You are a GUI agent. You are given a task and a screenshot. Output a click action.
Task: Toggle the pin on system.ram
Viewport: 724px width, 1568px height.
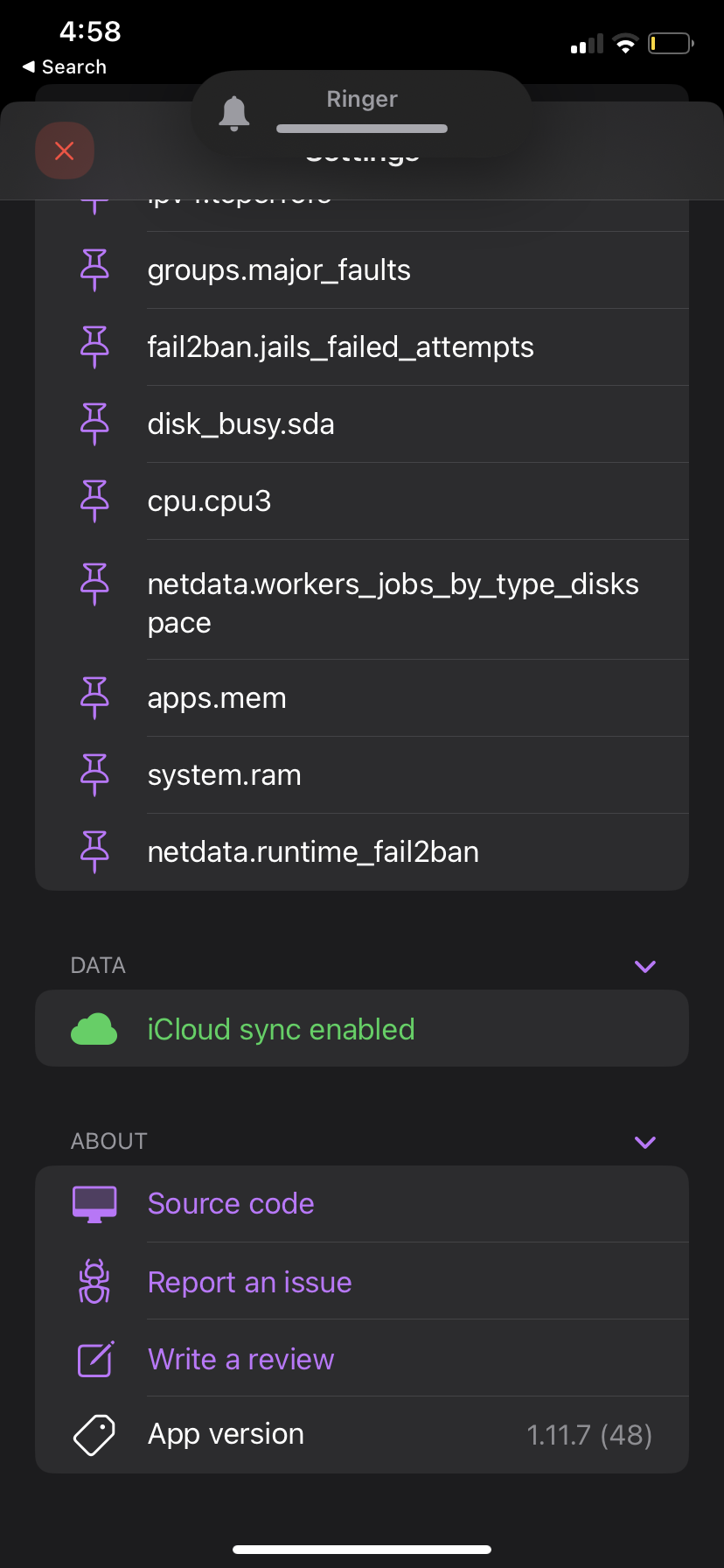click(x=94, y=775)
